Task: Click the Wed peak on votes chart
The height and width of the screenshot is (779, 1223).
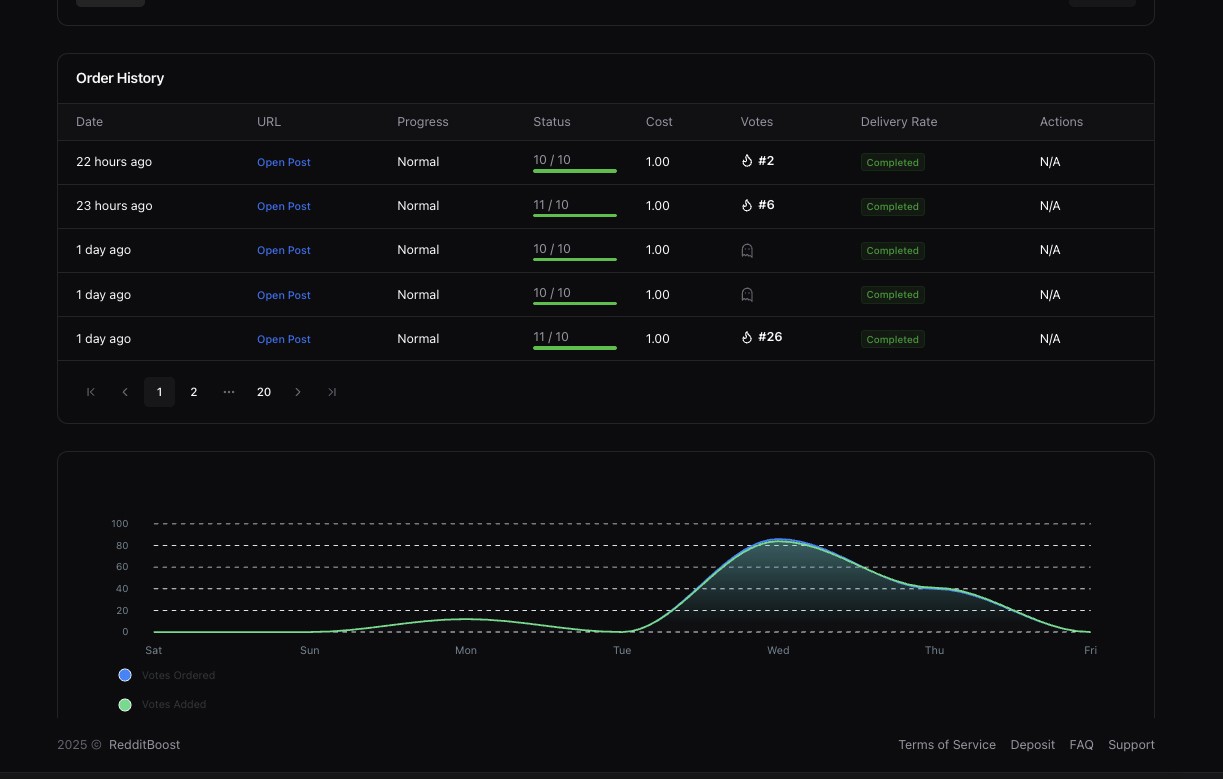Action: tap(779, 540)
